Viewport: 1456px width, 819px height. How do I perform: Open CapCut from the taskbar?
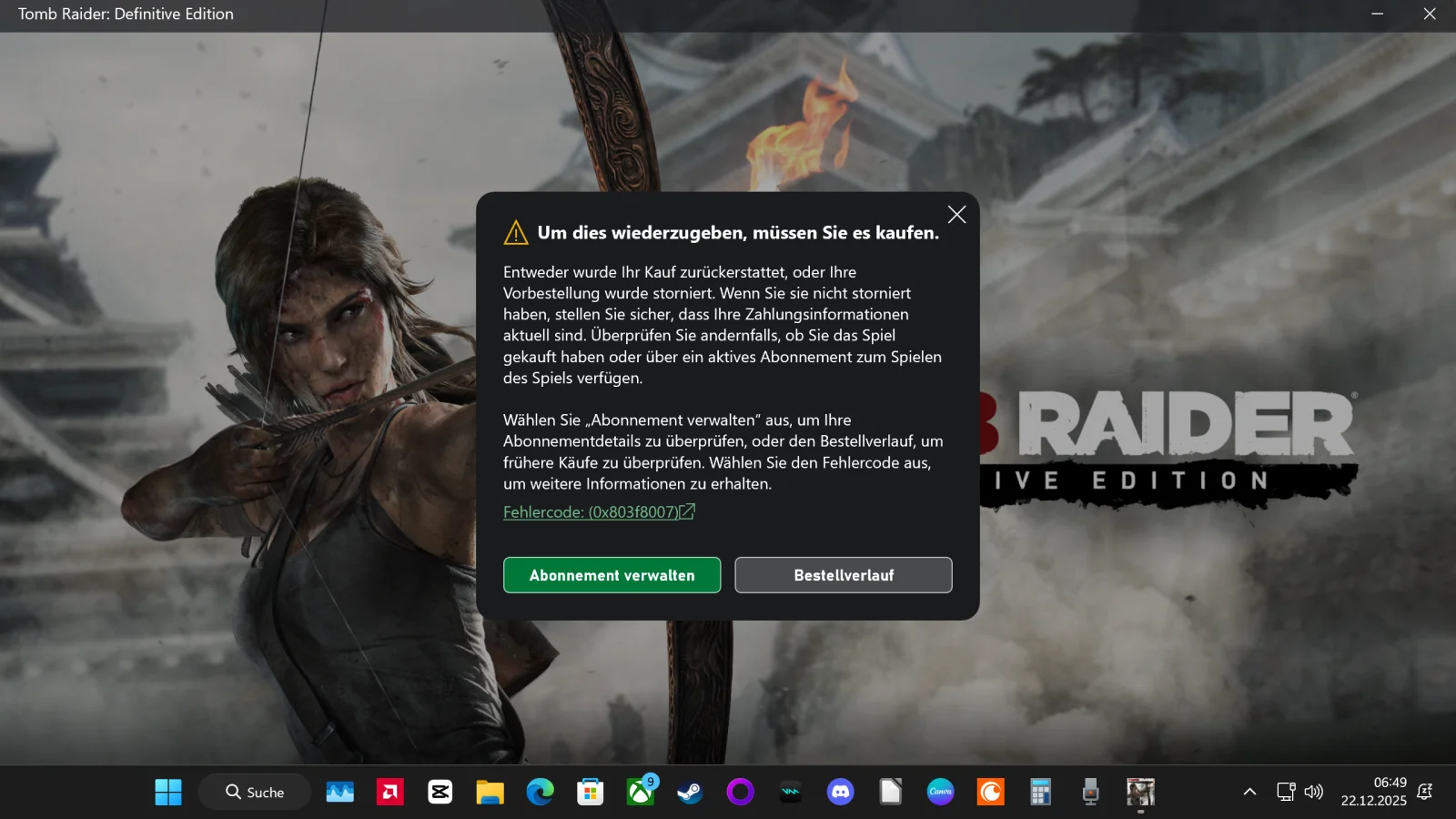[440, 793]
